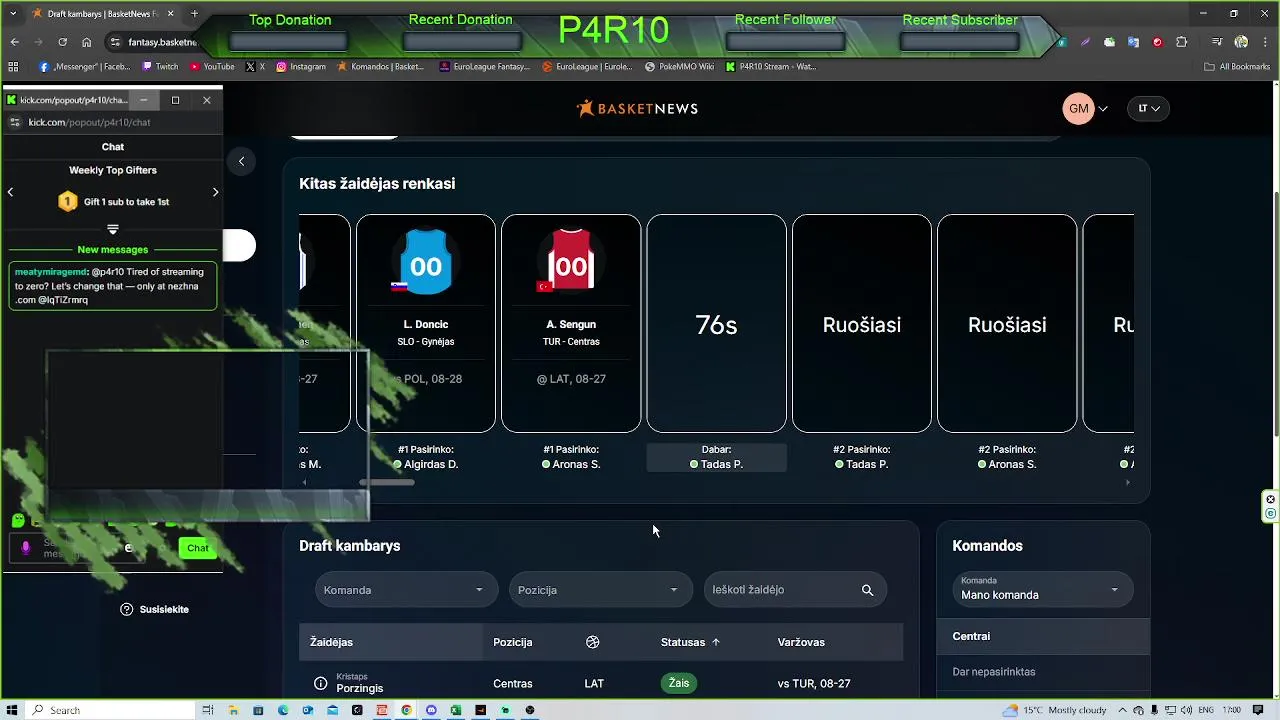Click the Ieškoti žaidėjo search field
This screenshot has width=1280, height=720.
pyautogui.click(x=795, y=590)
